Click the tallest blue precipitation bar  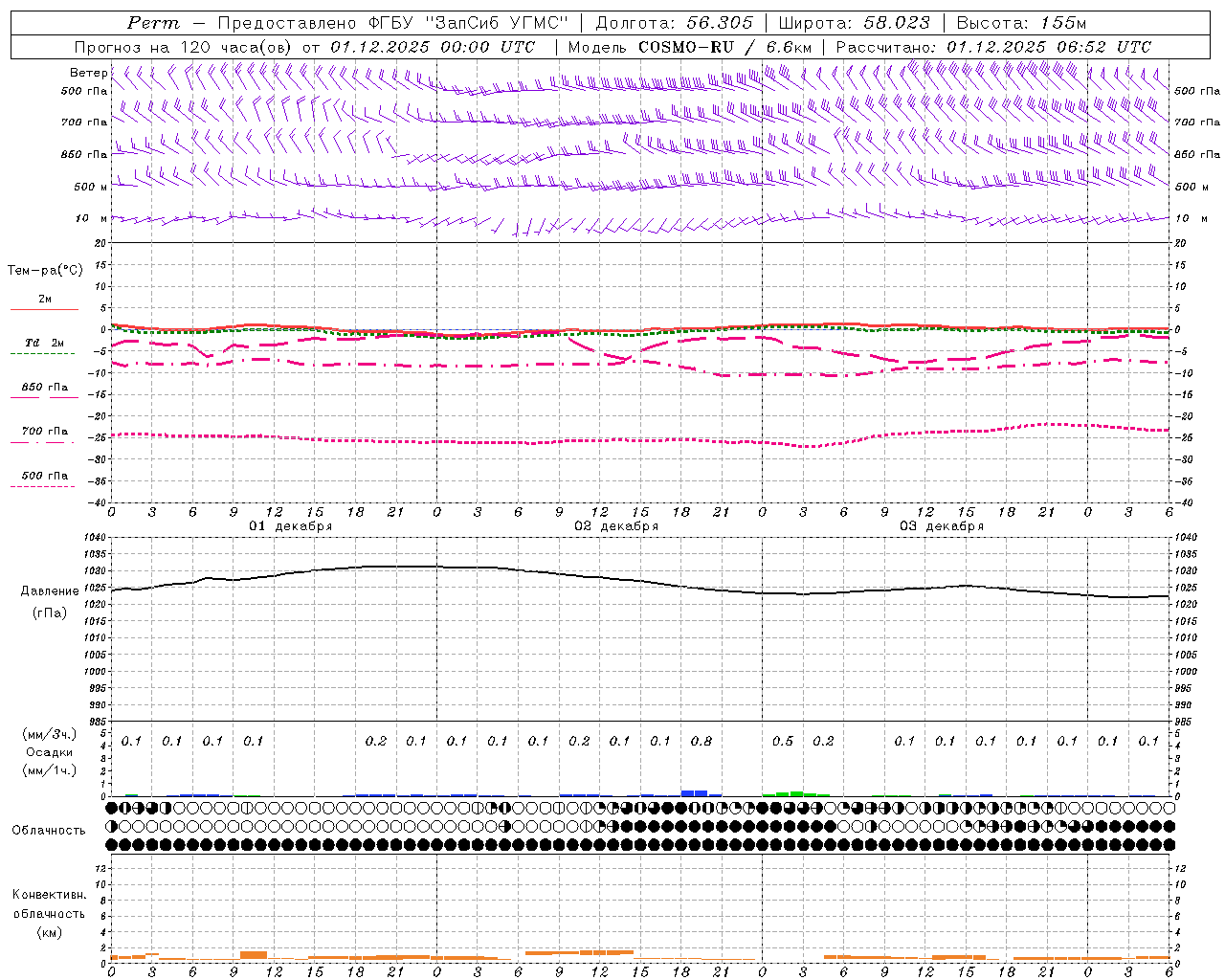pyautogui.click(x=694, y=793)
